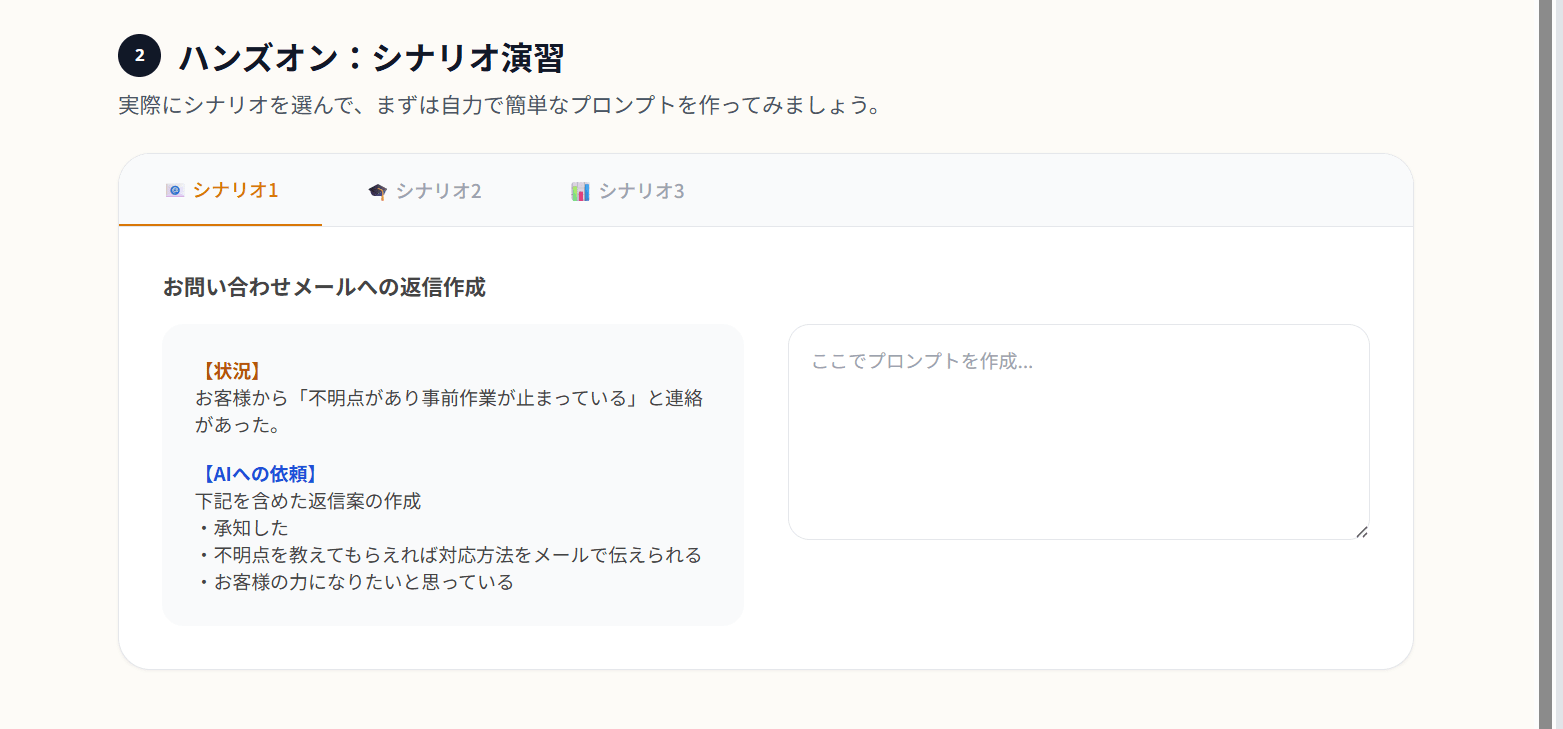Viewport: 1563px width, 729px height.
Task: Click the bullet about 不明点を教えてもらえれば
Action: 449,555
